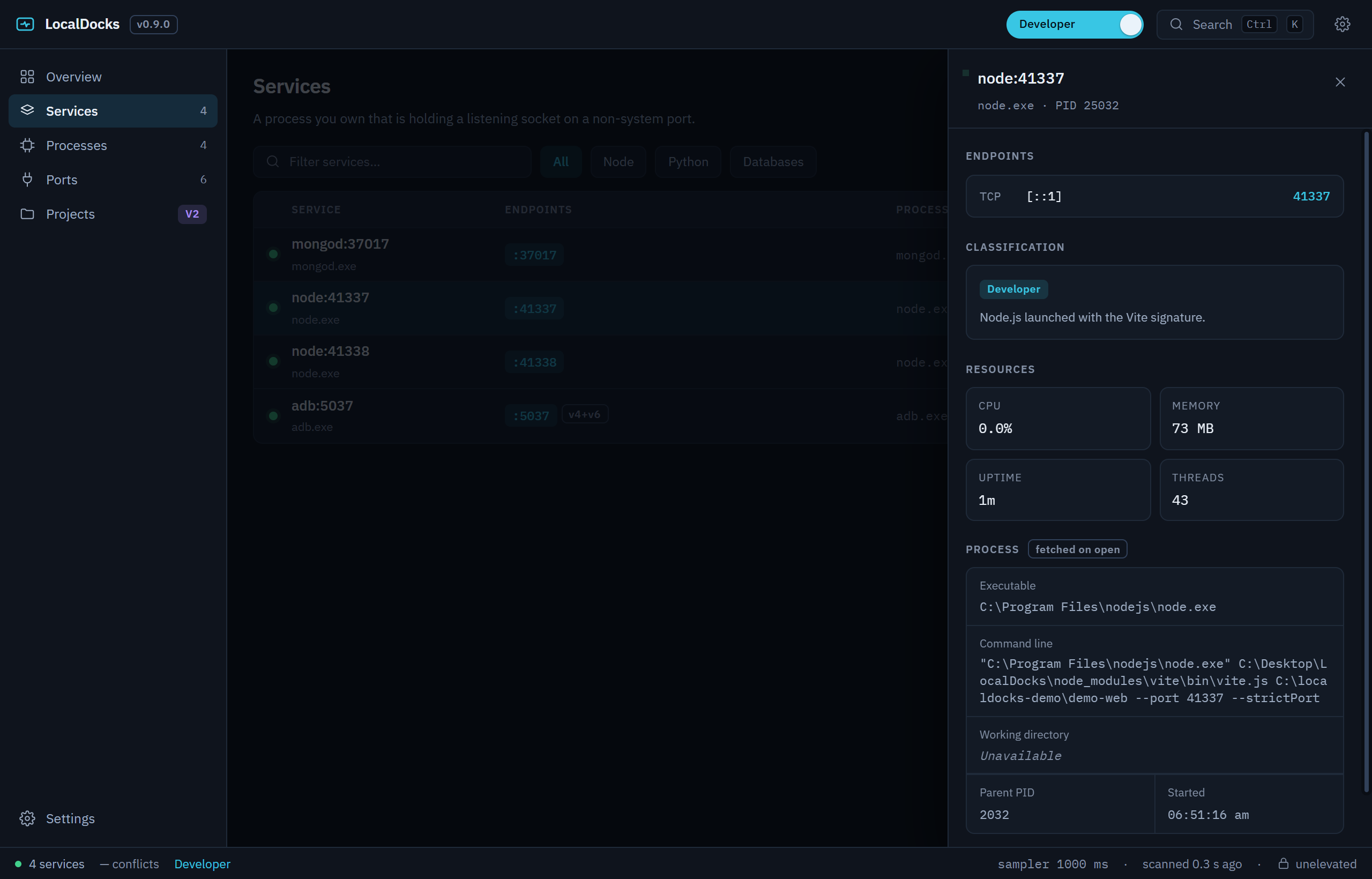The image size is (1372, 879).
Task: Click the LocalDocks logo icon
Action: click(25, 24)
